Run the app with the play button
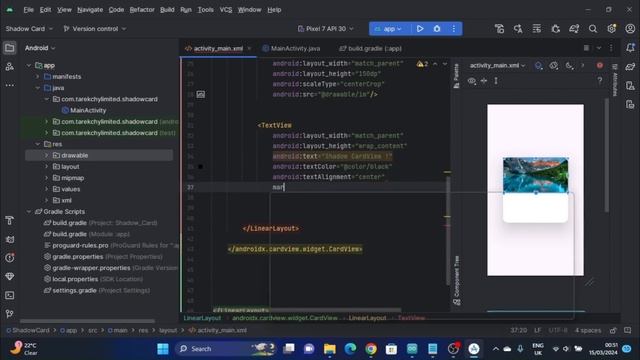 pyautogui.click(x=420, y=29)
